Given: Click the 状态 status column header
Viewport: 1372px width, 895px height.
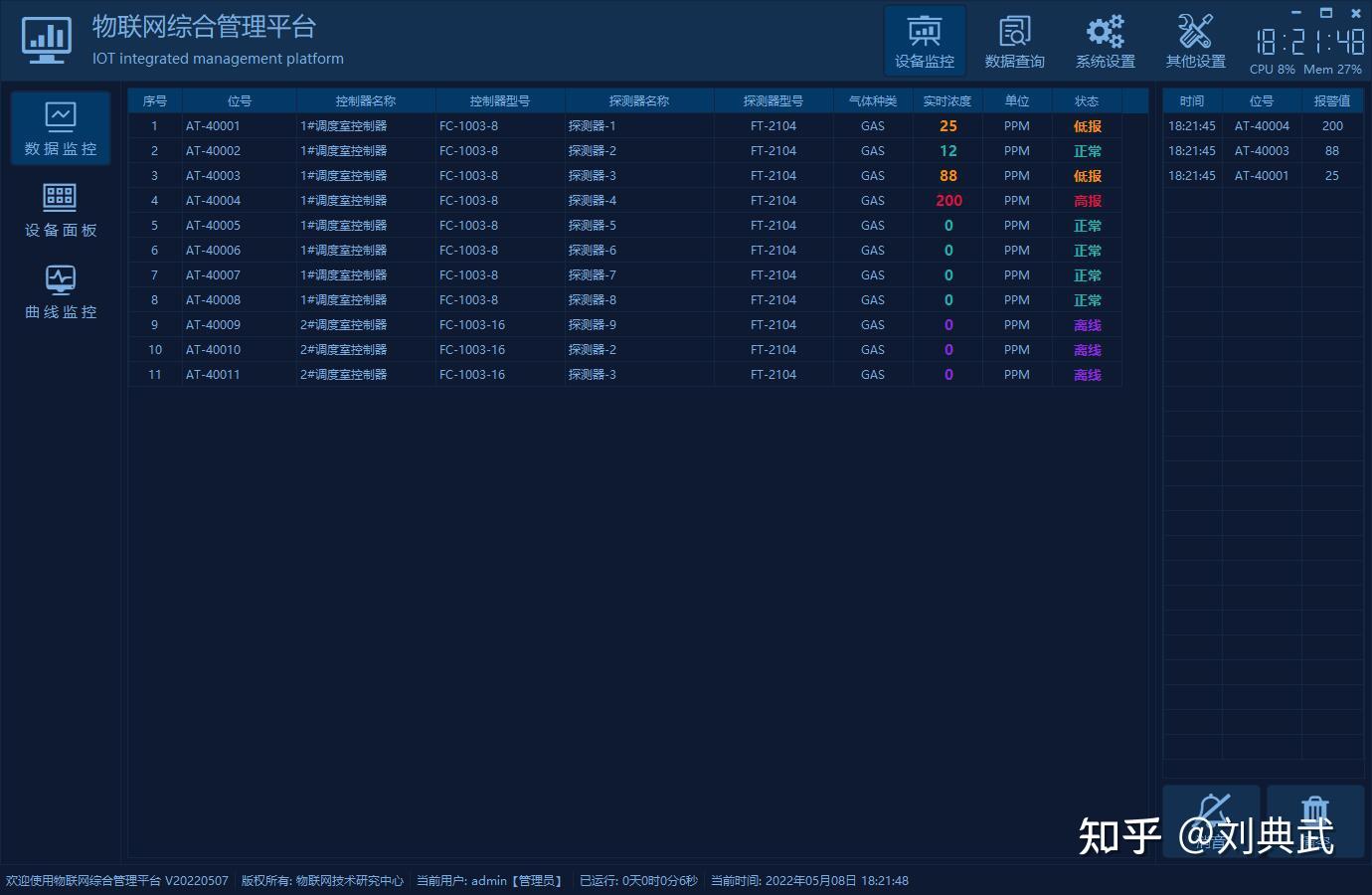Looking at the screenshot, I should coord(1086,100).
